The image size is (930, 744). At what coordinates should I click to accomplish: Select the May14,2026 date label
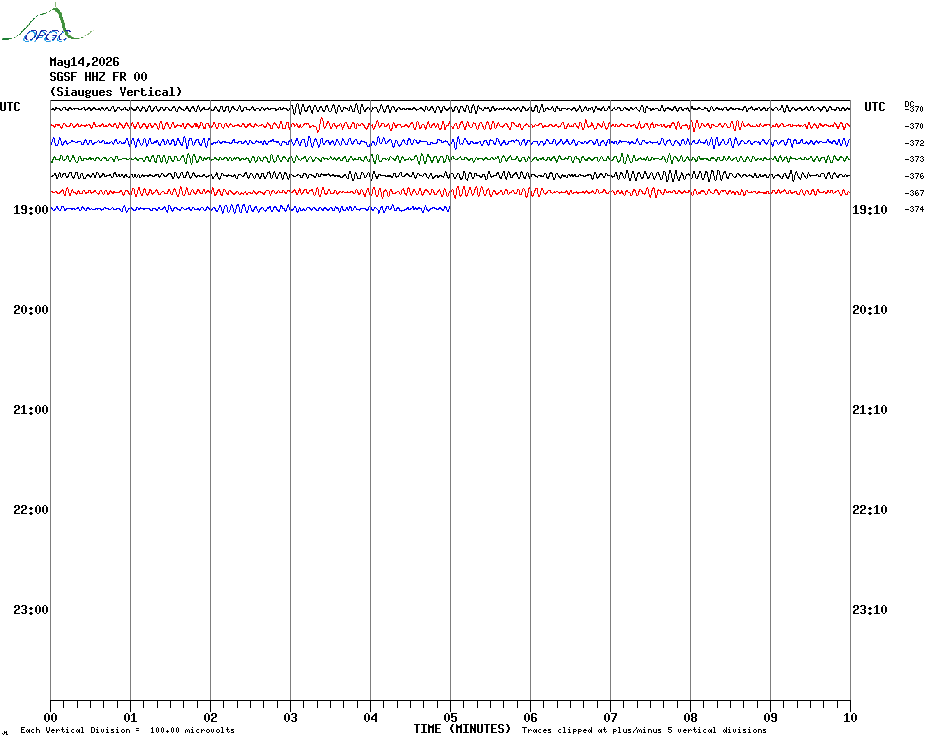coord(84,62)
